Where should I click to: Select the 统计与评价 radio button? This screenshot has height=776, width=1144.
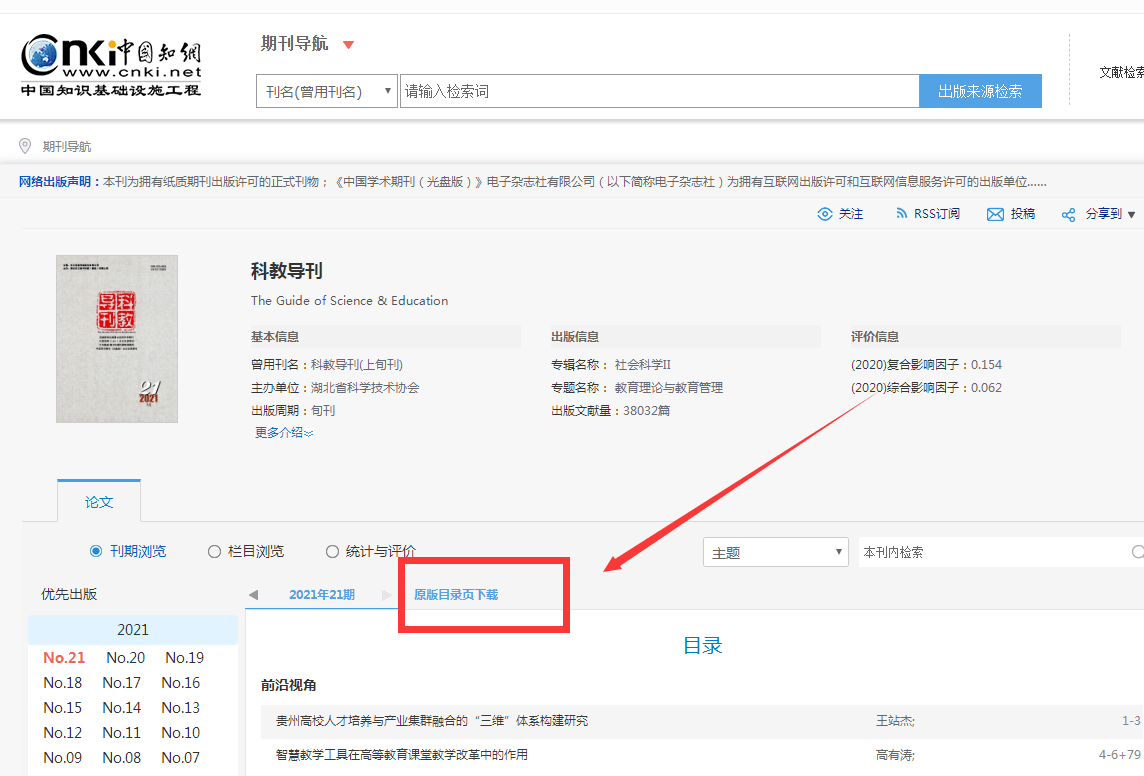click(332, 551)
